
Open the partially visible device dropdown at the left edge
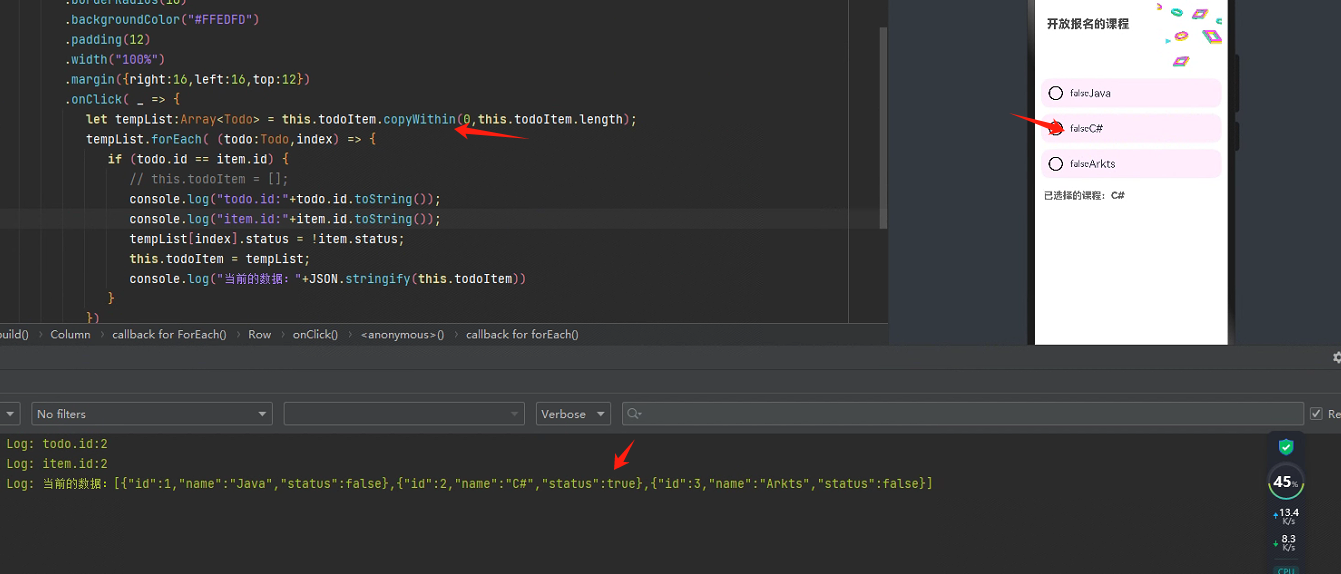[10, 414]
